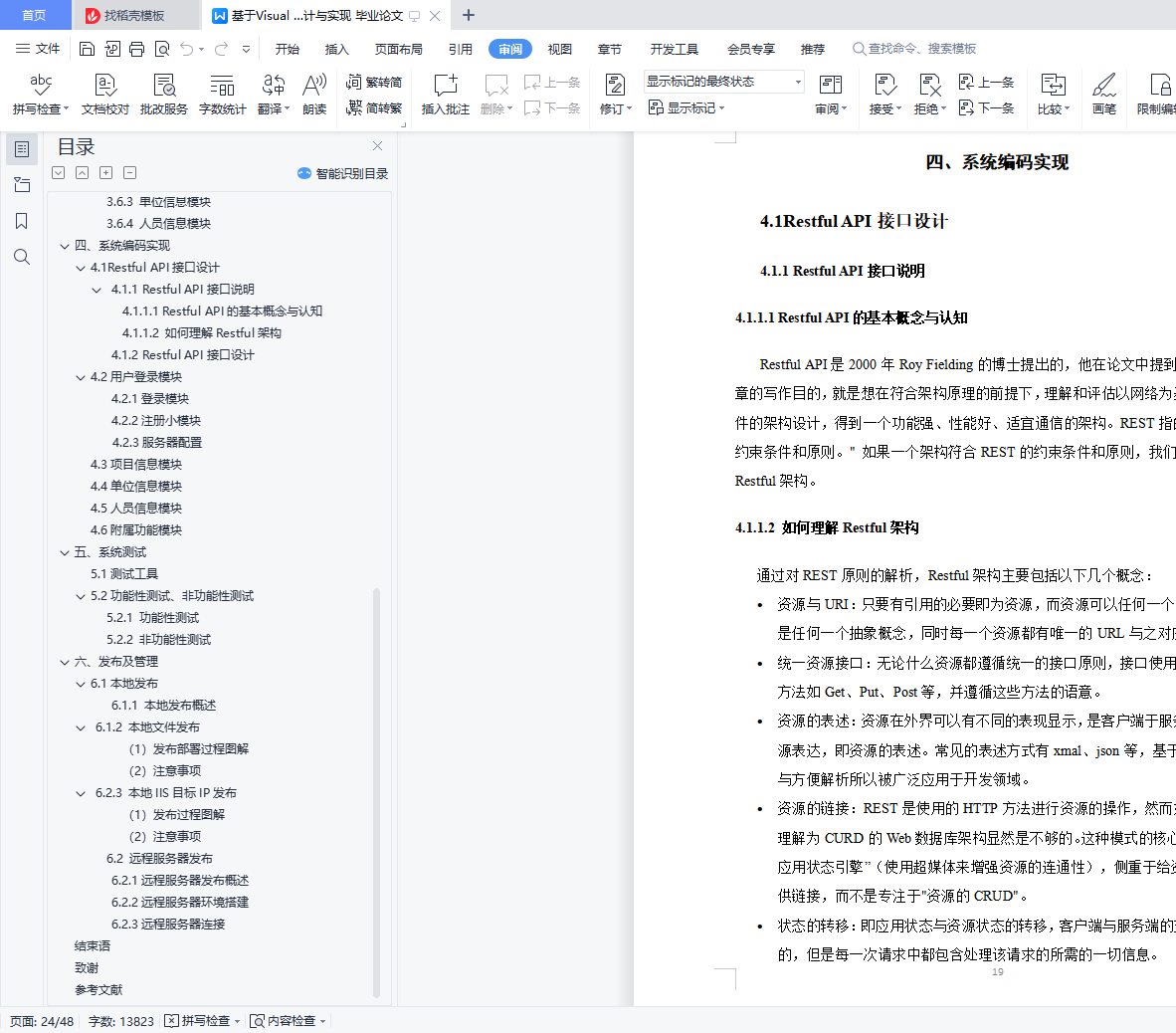Image resolution: width=1176 pixels, height=1033 pixels.
Task: Switch to the 首页 tab
Action: [35, 15]
